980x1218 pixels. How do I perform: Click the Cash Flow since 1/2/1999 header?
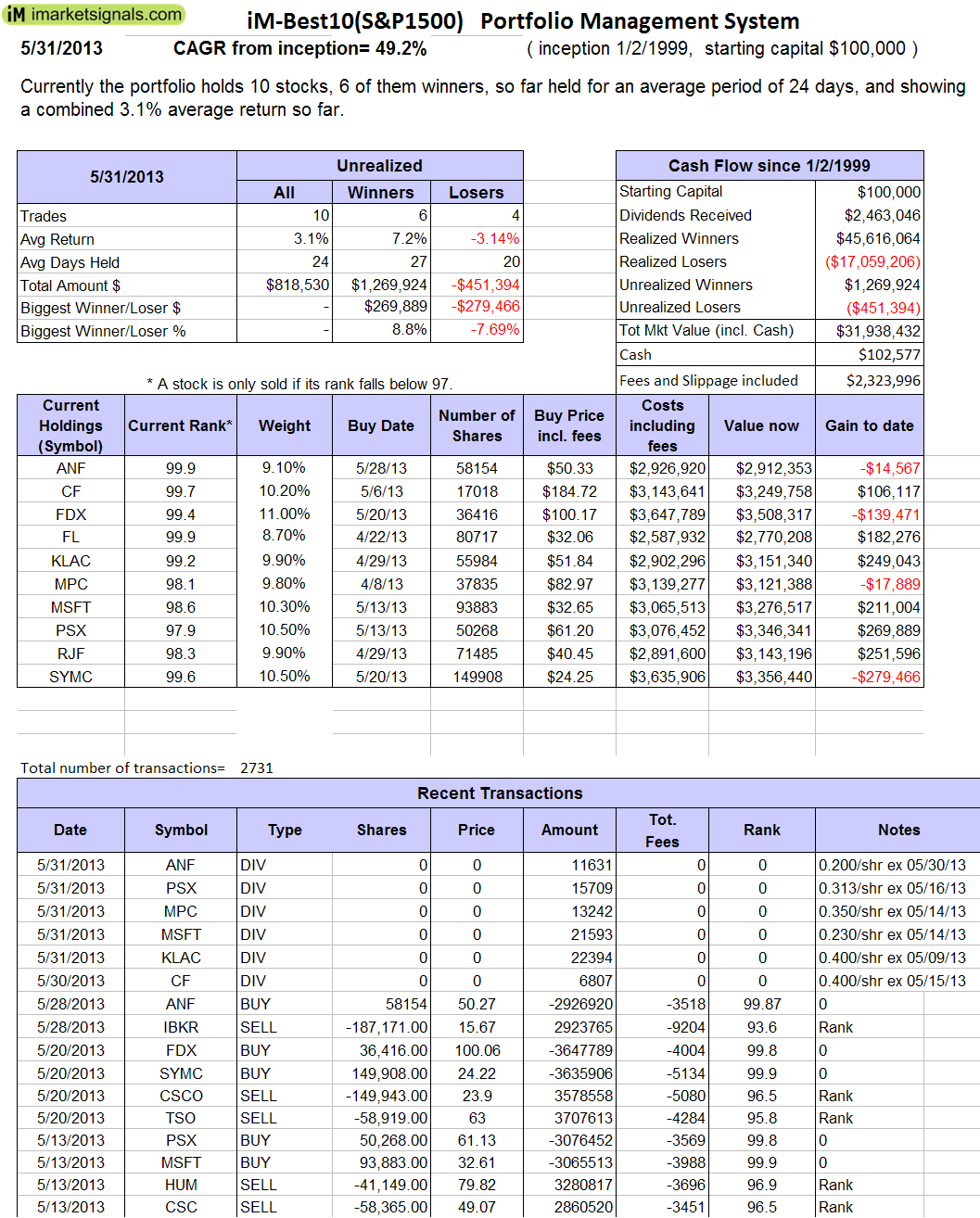[x=770, y=166]
